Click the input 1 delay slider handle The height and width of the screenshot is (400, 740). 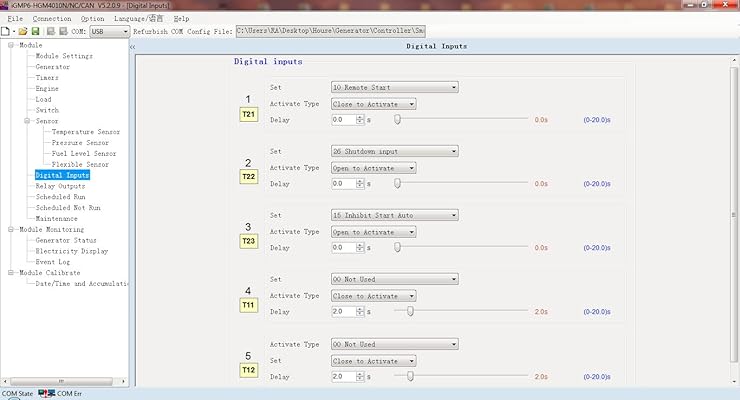click(397, 119)
